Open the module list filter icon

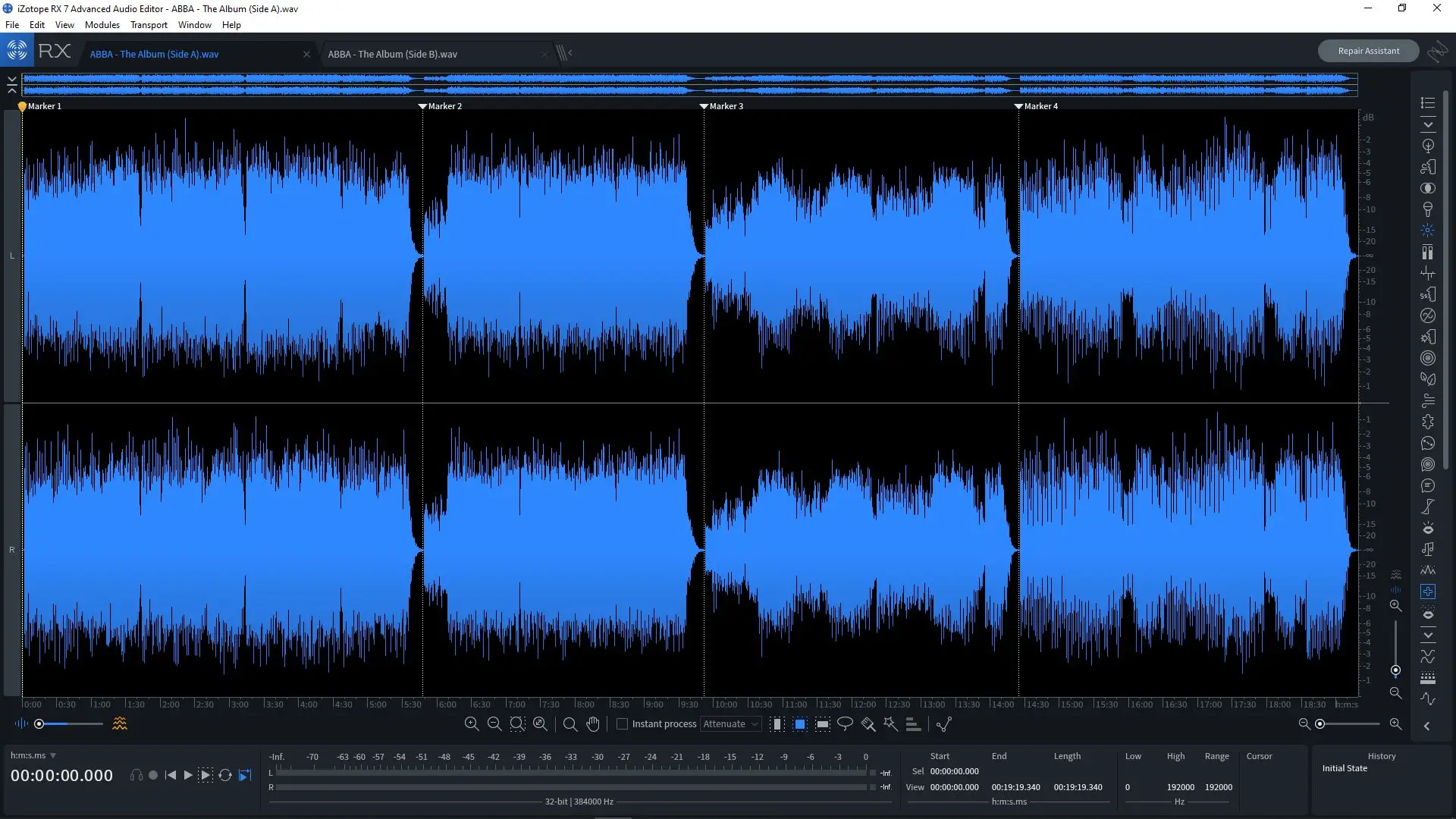click(1428, 102)
